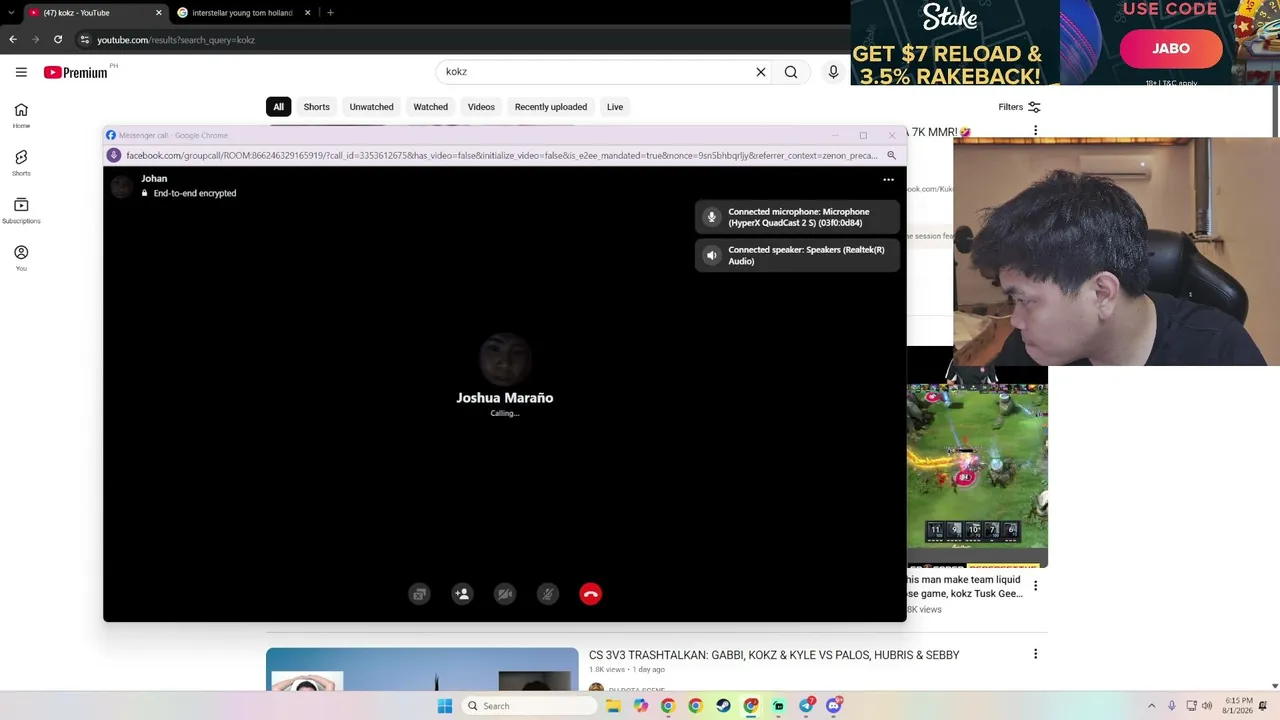Image resolution: width=1280 pixels, height=720 pixels.
Task: Select the Watched filter chip
Action: 430,107
